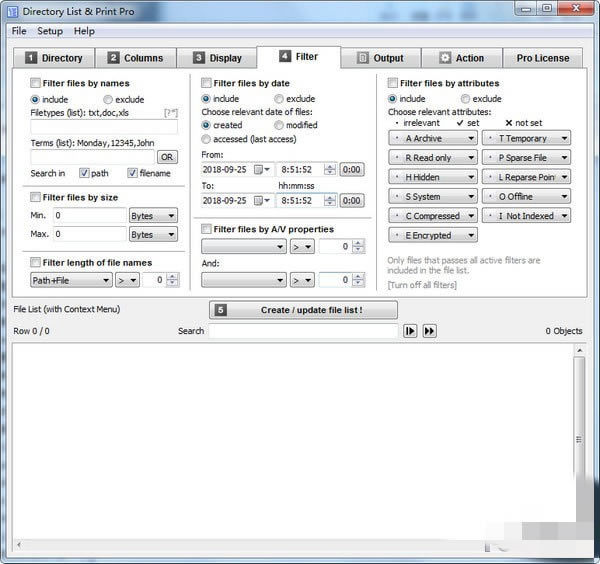
Task: Open the H Hidden attribute dropdown
Action: (x=433, y=177)
